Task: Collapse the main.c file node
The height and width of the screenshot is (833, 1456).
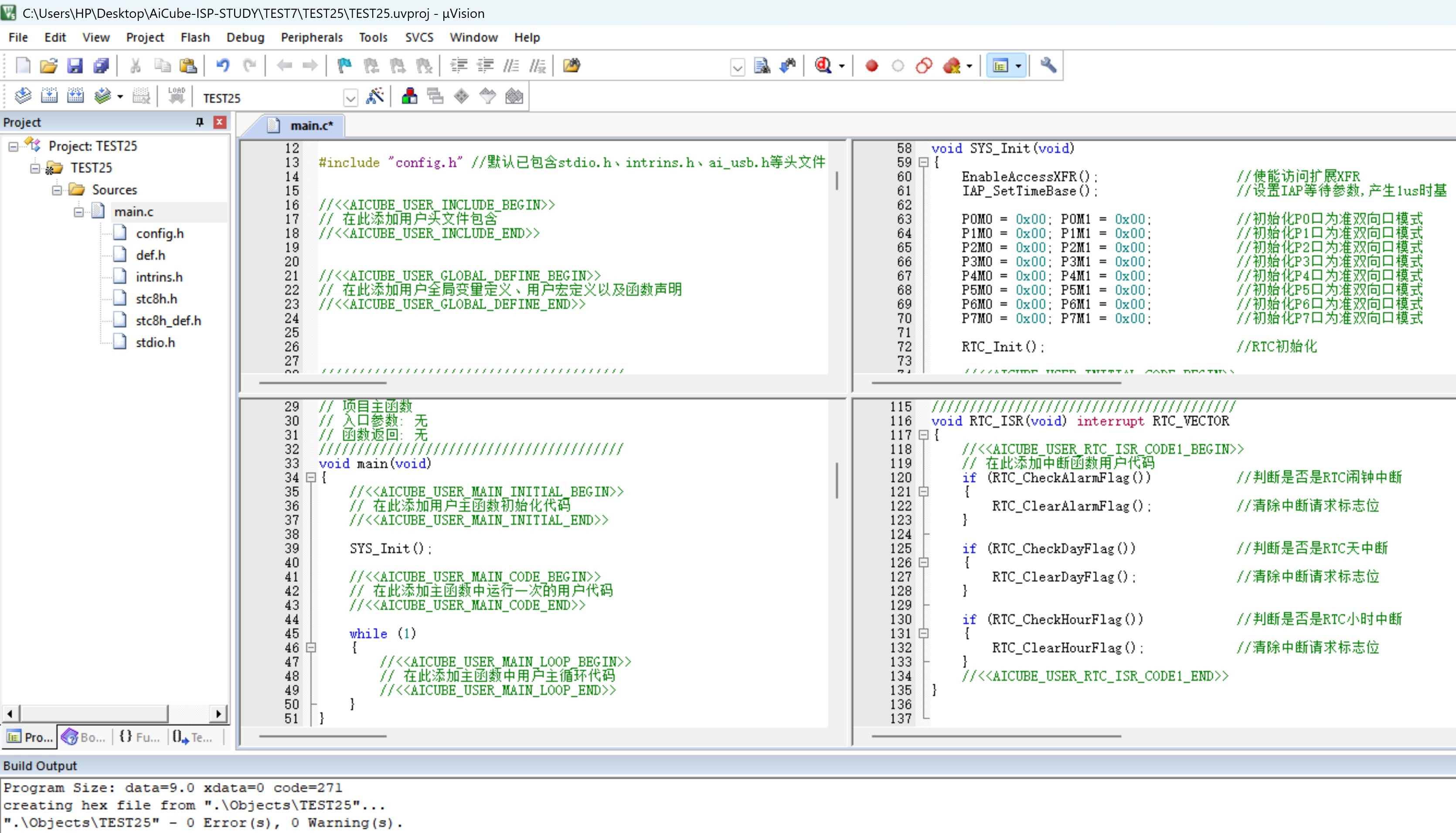Action: [x=78, y=212]
